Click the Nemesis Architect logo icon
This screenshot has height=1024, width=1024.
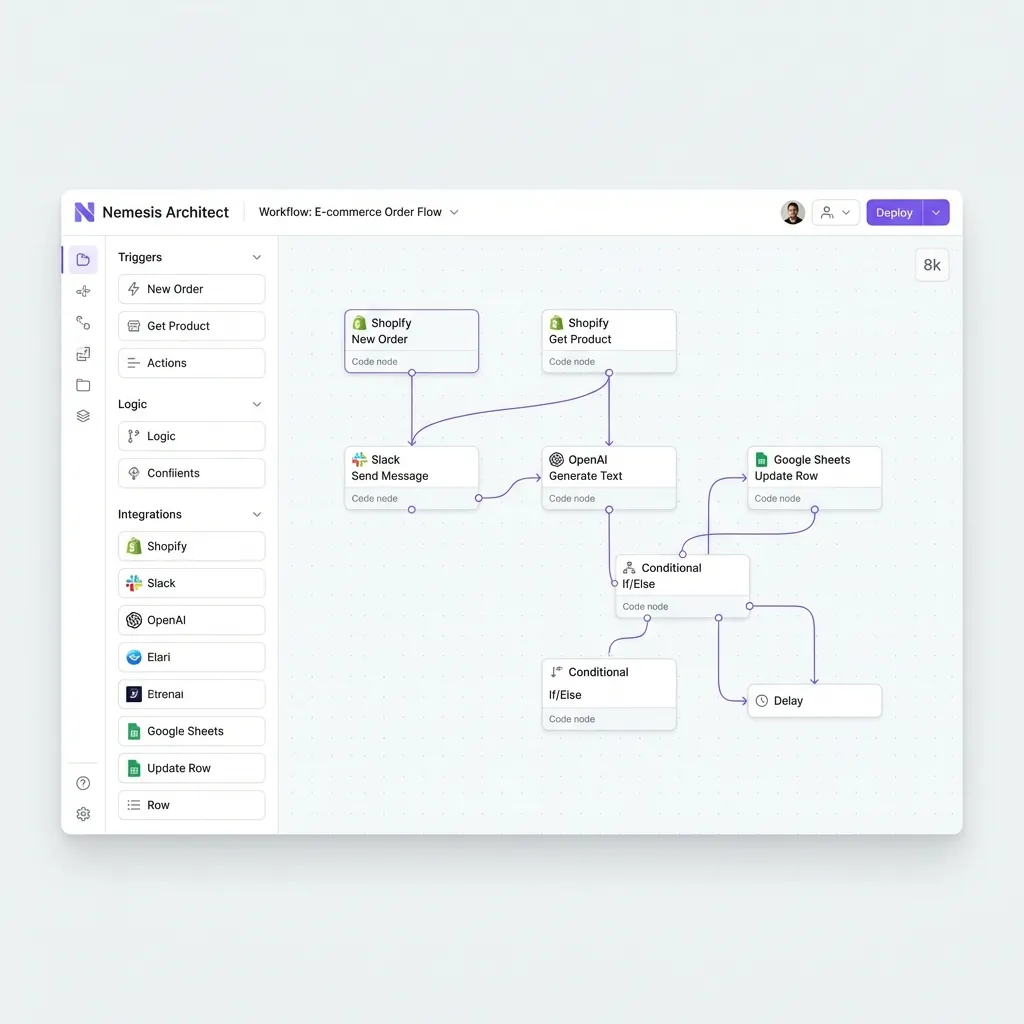click(x=84, y=212)
